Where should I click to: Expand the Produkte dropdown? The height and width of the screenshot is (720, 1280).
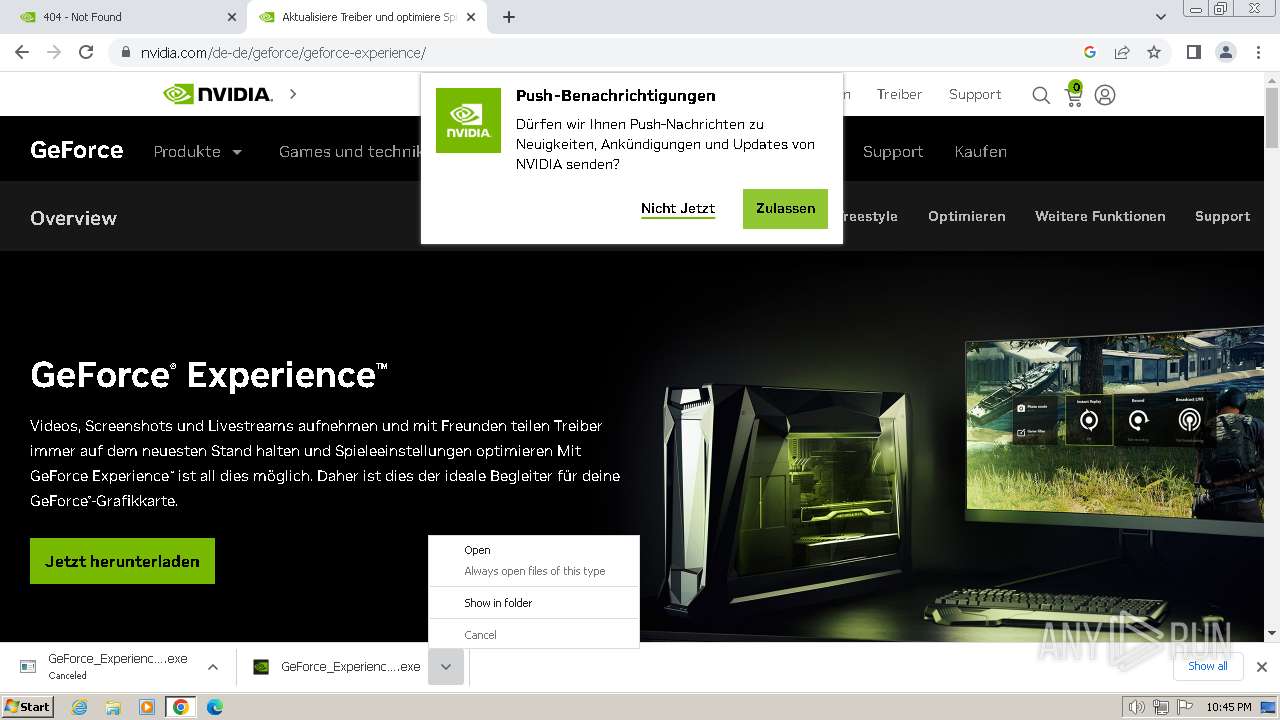tap(198, 152)
